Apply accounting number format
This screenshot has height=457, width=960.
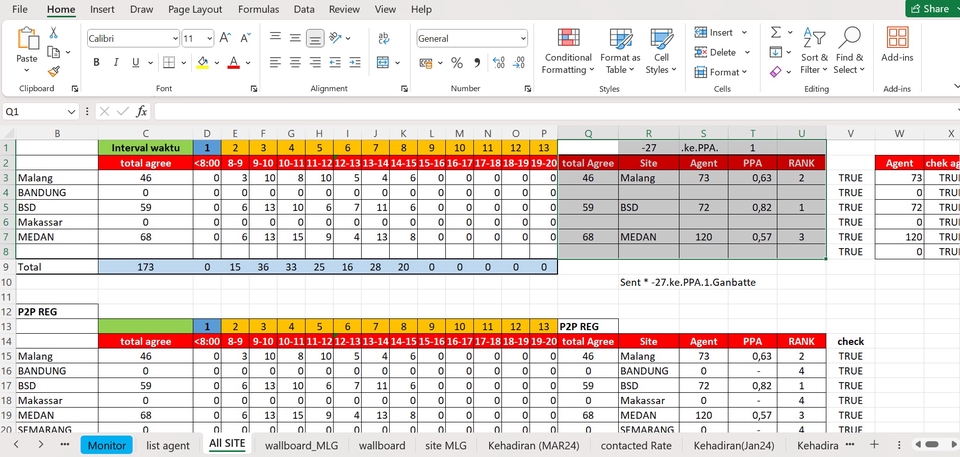pyautogui.click(x=426, y=62)
